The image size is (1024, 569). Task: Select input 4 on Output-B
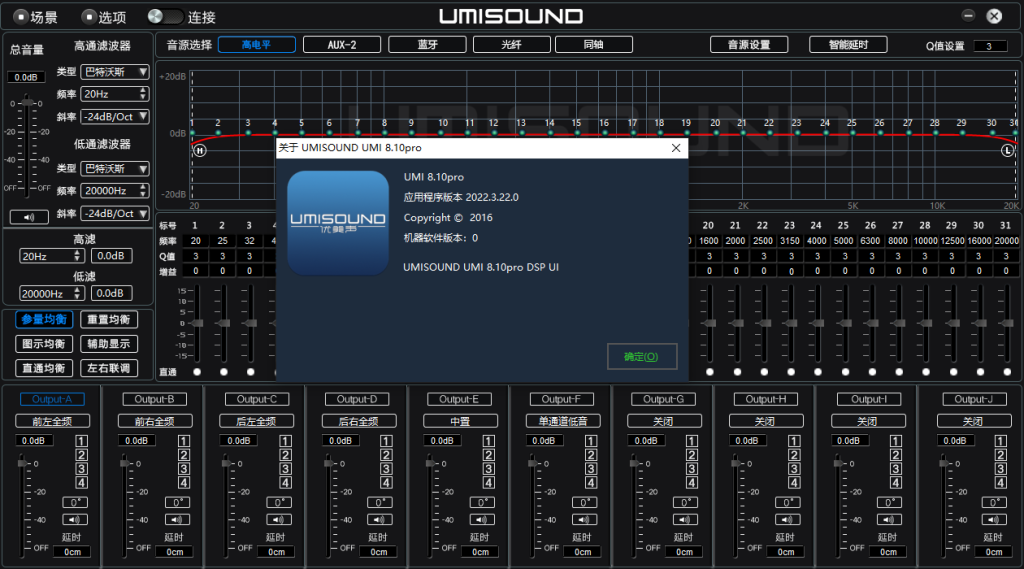tap(184, 483)
